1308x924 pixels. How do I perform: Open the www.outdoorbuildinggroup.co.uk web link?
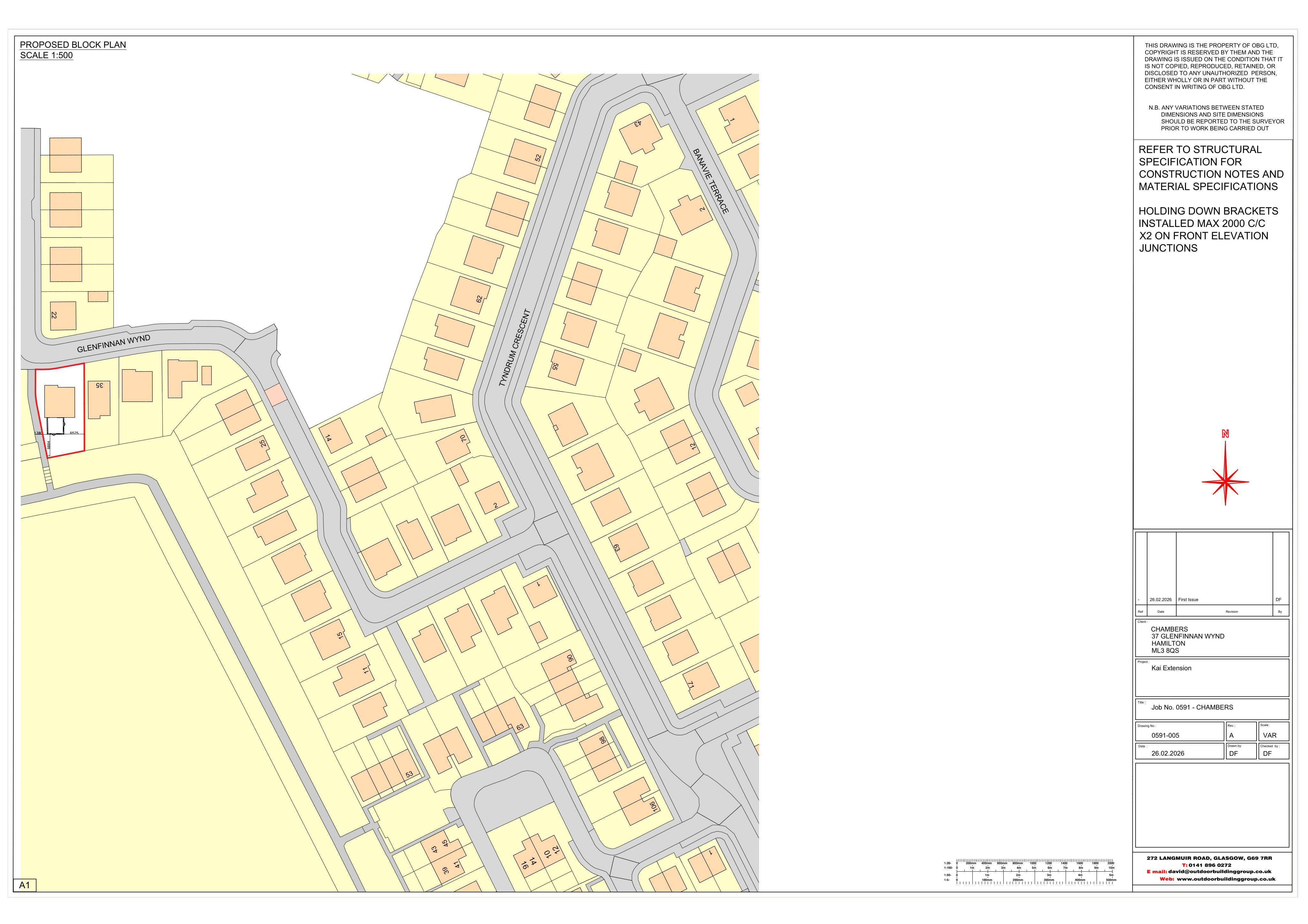(x=1226, y=879)
